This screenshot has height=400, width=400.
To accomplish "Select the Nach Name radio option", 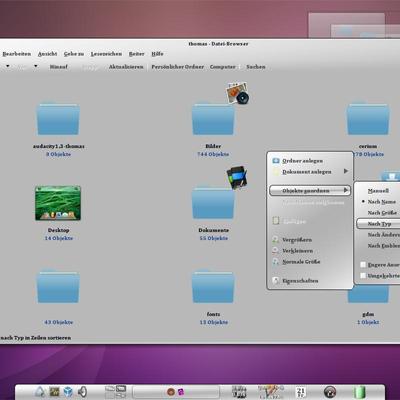I will [378, 202].
